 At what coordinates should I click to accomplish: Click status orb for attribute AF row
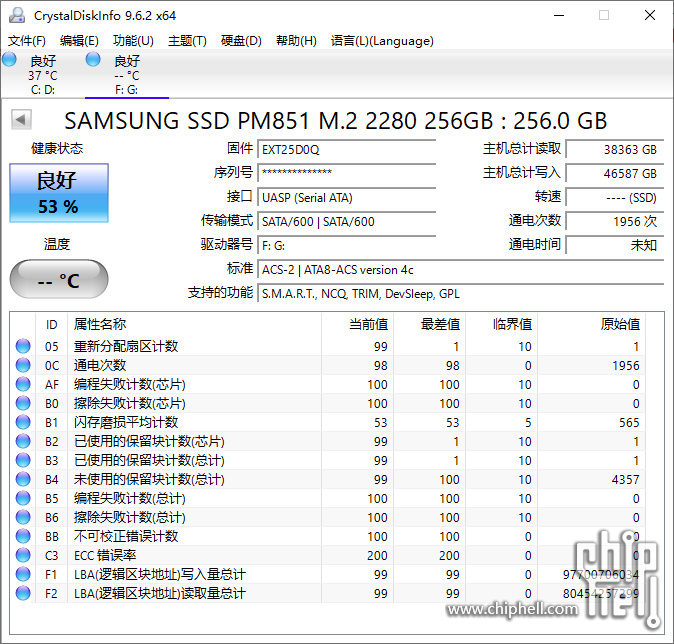point(23,384)
